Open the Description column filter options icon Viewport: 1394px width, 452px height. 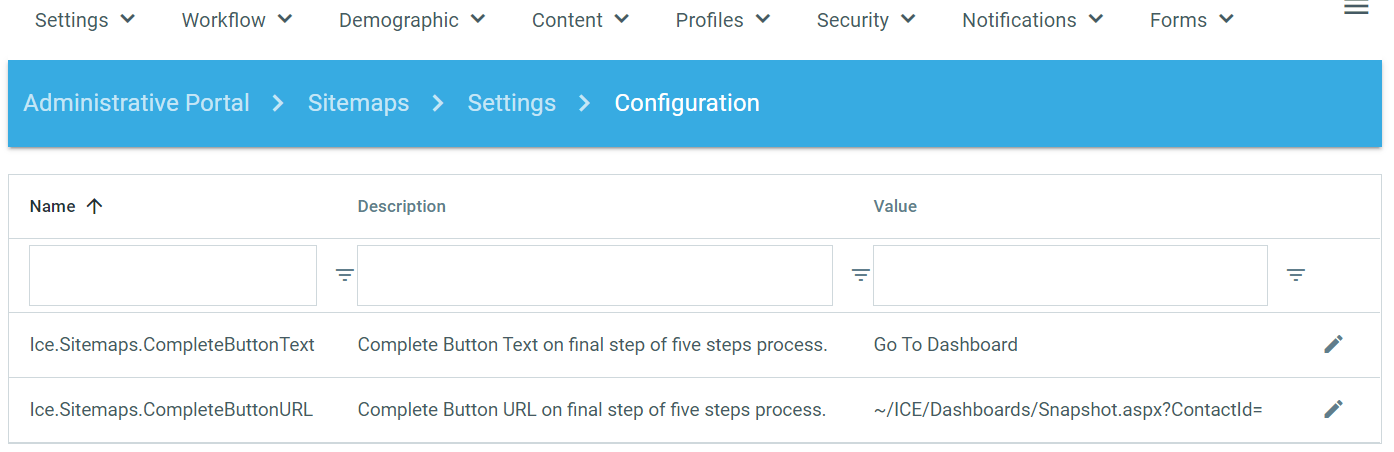pos(860,275)
